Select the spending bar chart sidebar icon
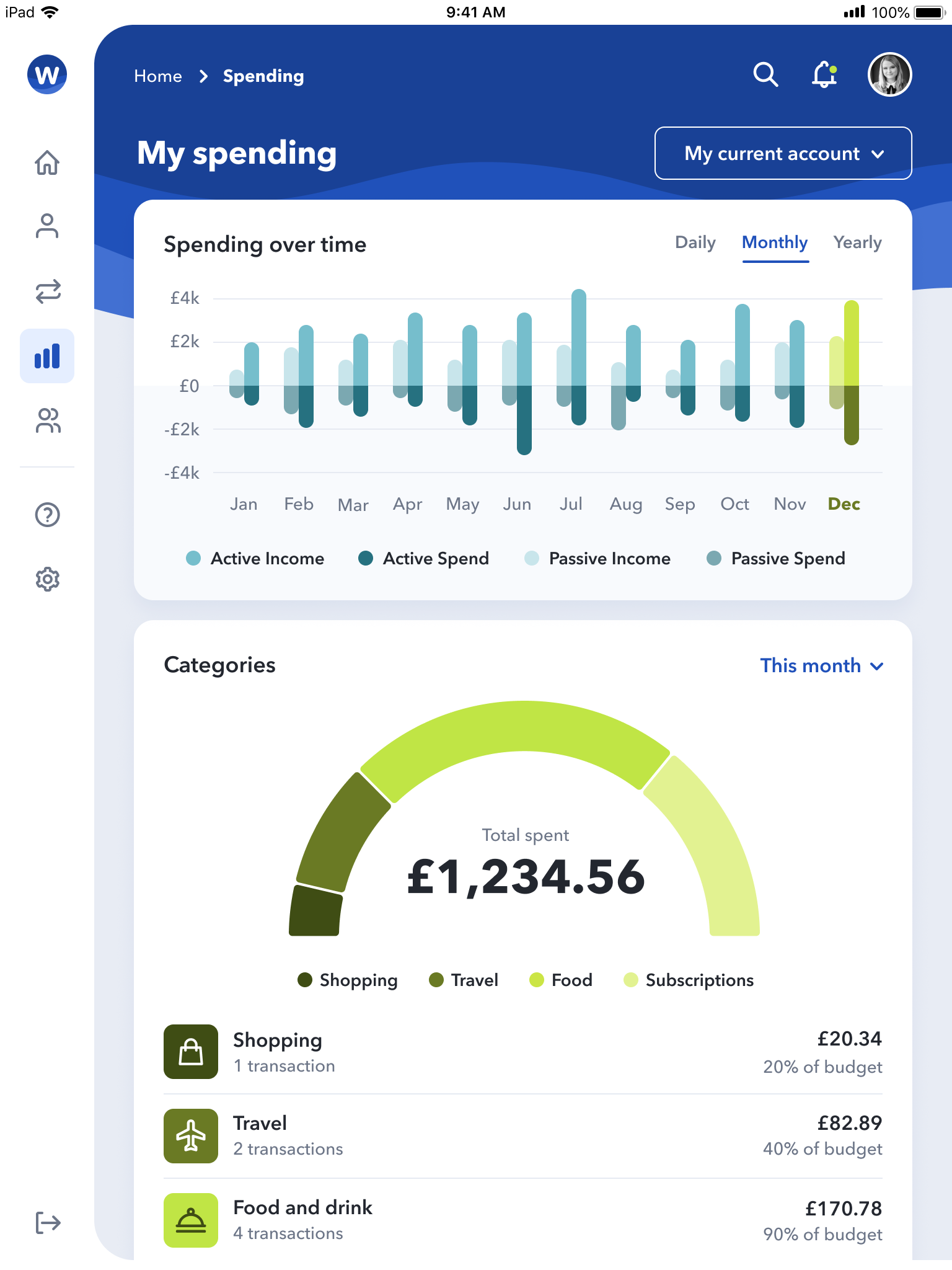Image resolution: width=952 pixels, height=1270 pixels. tap(47, 356)
